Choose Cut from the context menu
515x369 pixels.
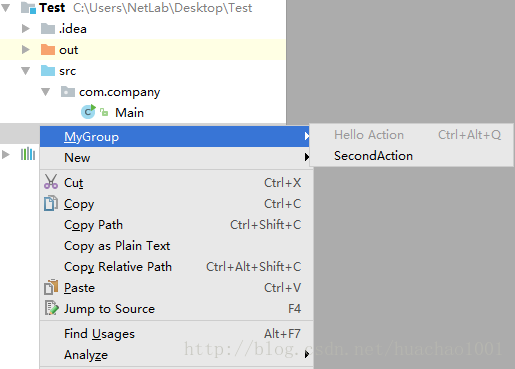tap(176, 182)
